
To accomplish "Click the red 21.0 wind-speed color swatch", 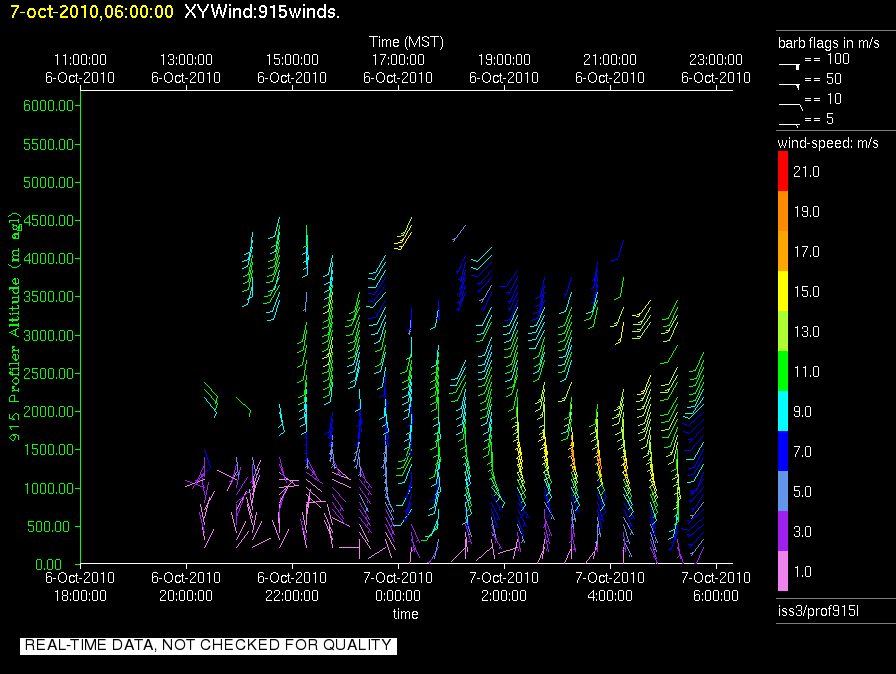I will click(x=783, y=171).
